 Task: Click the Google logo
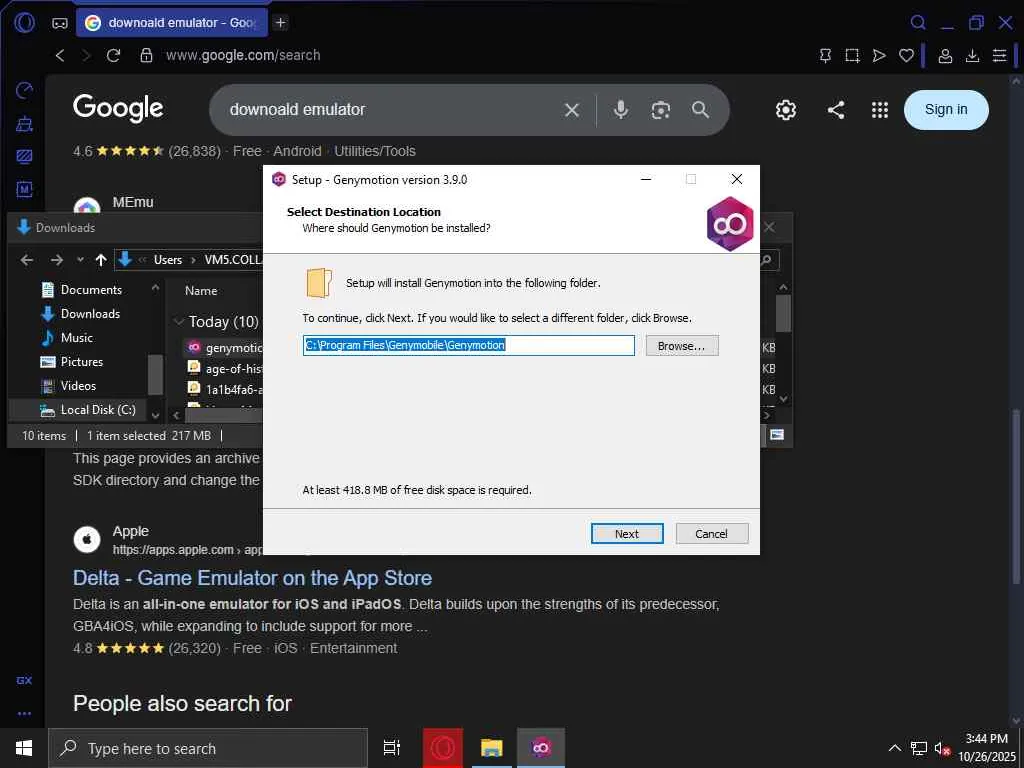click(x=118, y=108)
